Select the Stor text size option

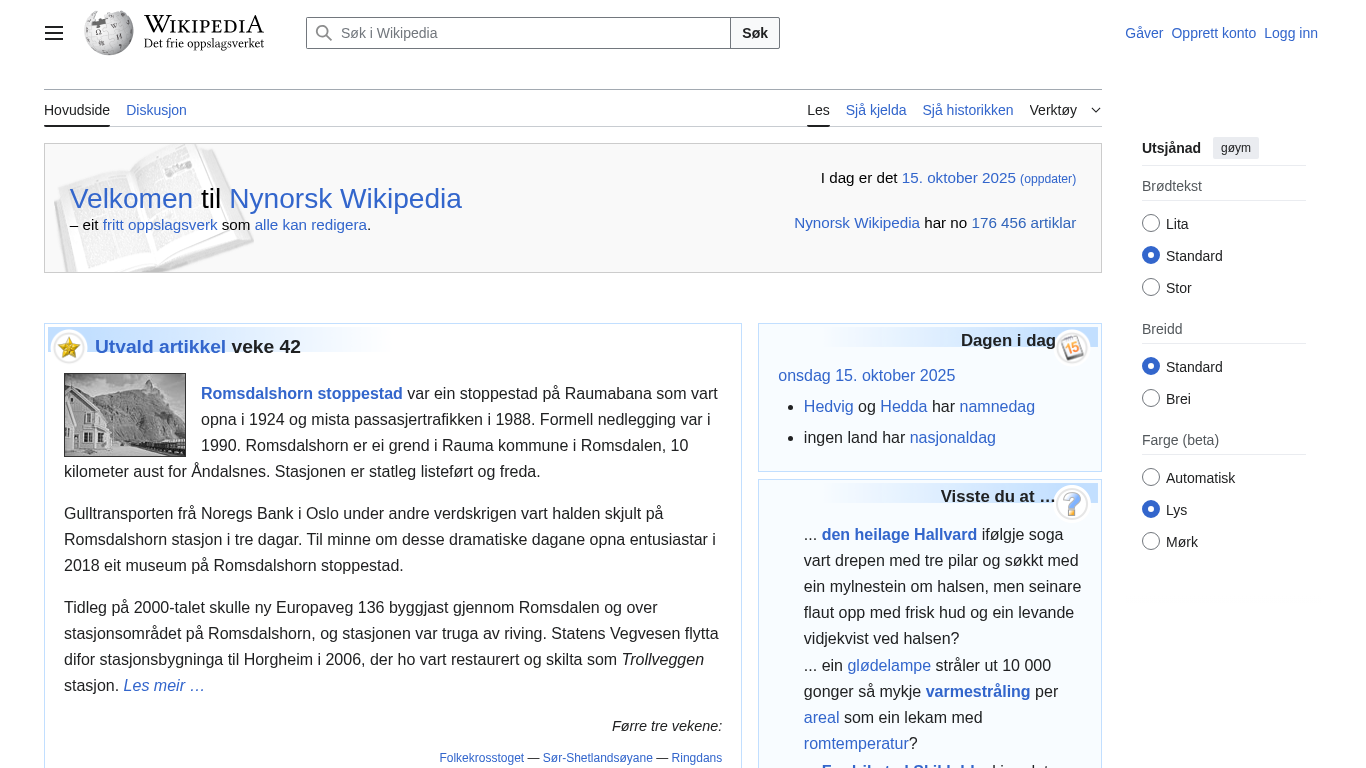click(1151, 288)
